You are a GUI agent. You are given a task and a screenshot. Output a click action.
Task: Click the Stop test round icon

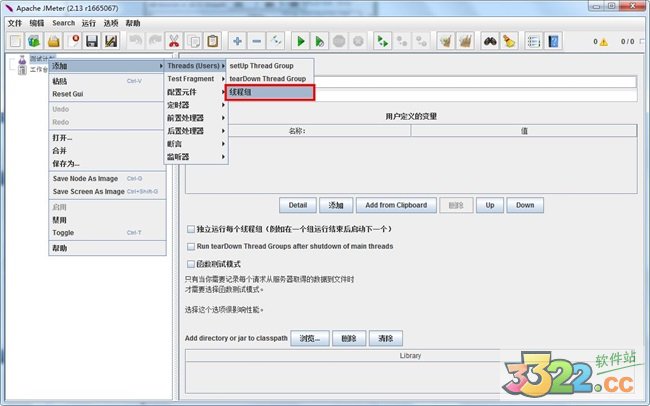tap(339, 41)
